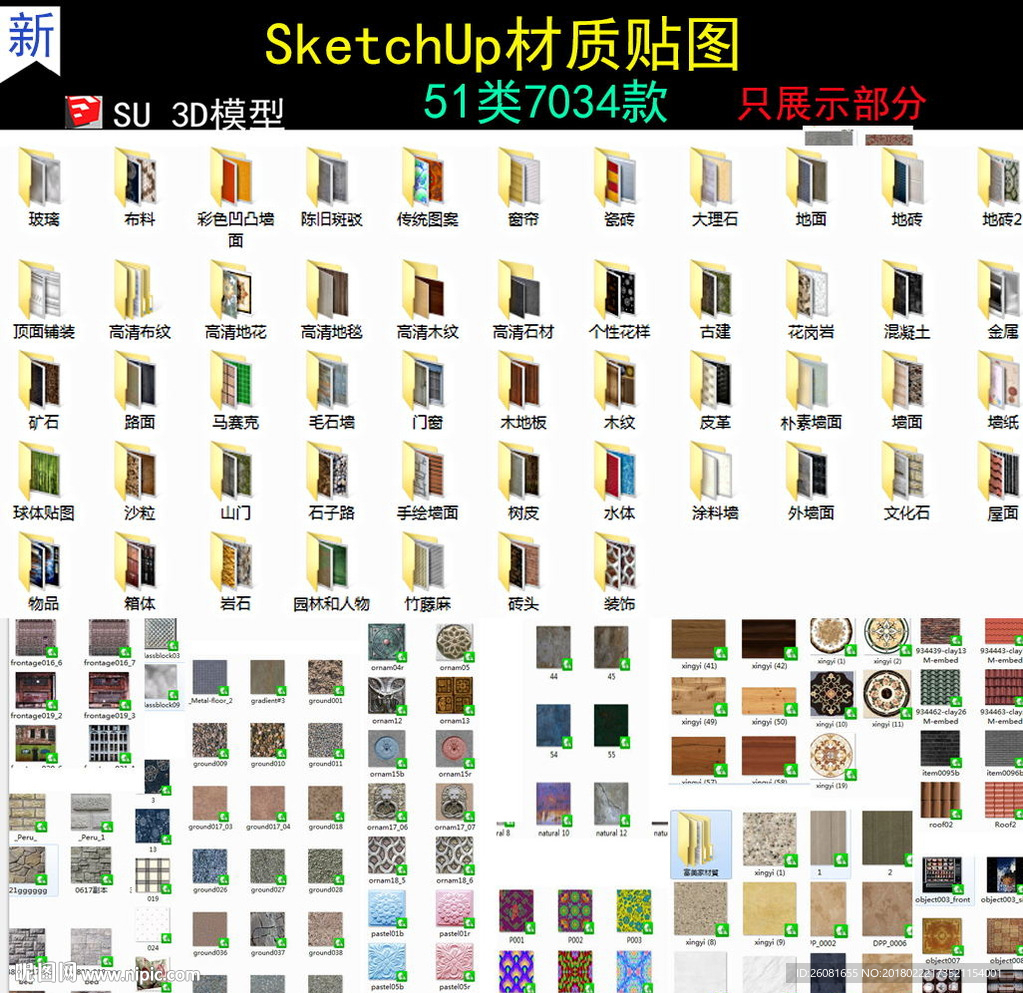Image resolution: width=1023 pixels, height=993 pixels.
Task: Open the 高清地毯 folder
Action: pyautogui.click(x=330, y=290)
